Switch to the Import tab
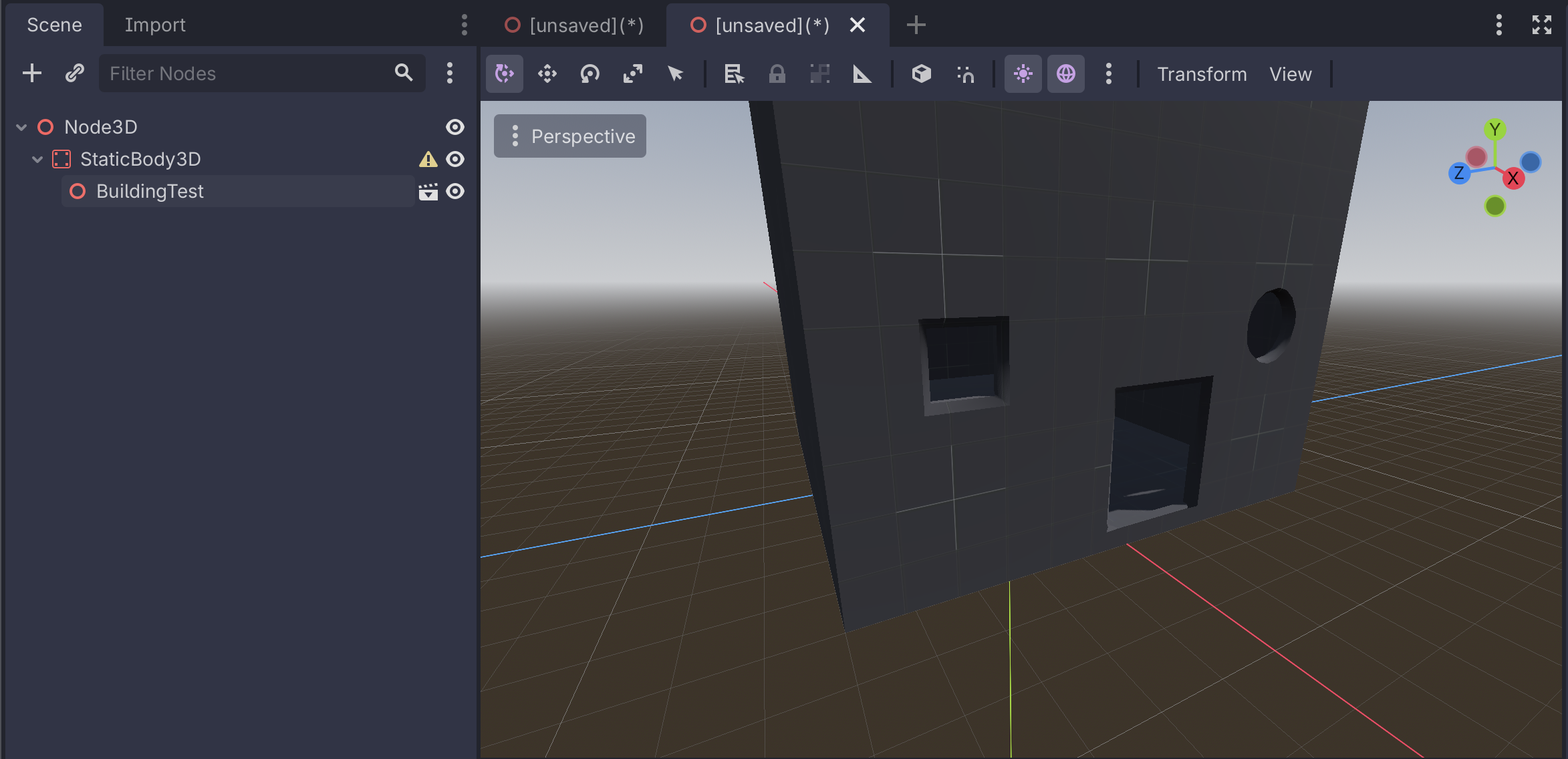Screen dimensions: 1568x759 click(154, 25)
